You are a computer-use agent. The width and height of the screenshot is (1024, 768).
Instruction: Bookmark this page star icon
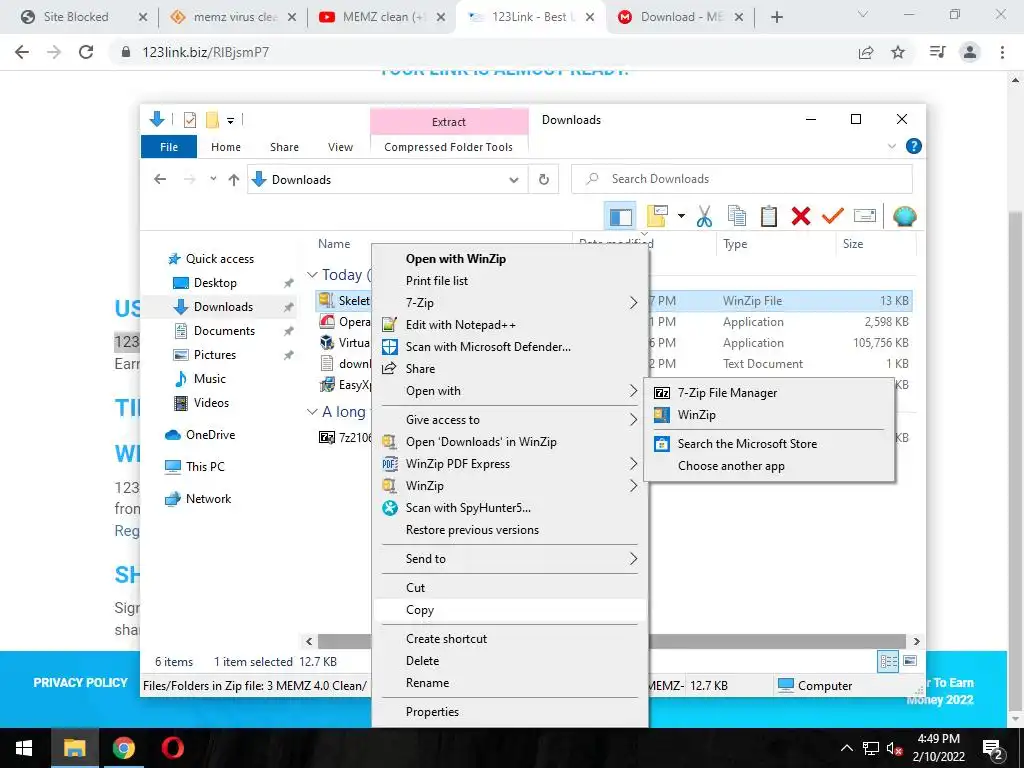(898, 52)
